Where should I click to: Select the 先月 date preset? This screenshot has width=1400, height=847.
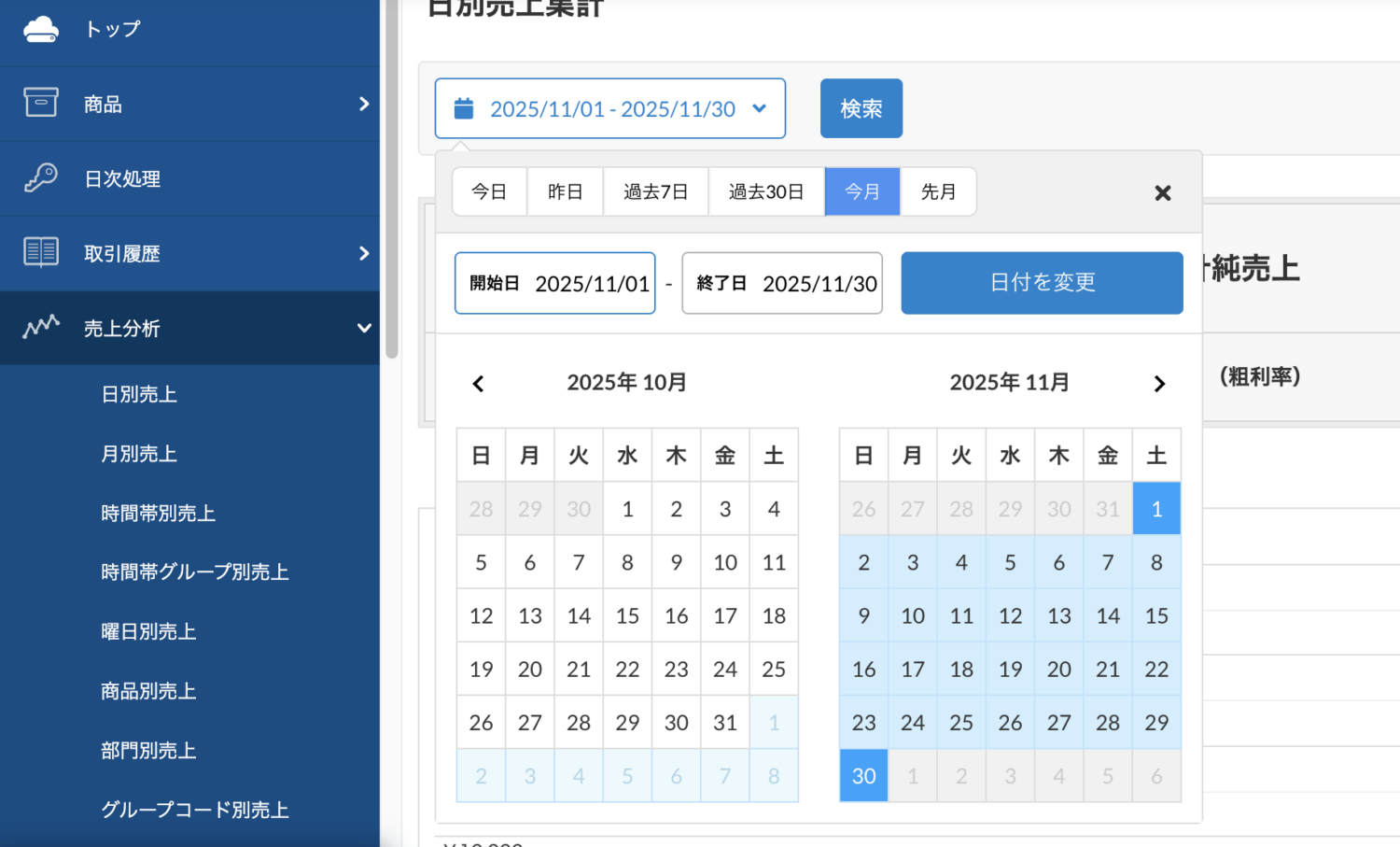coord(938,191)
